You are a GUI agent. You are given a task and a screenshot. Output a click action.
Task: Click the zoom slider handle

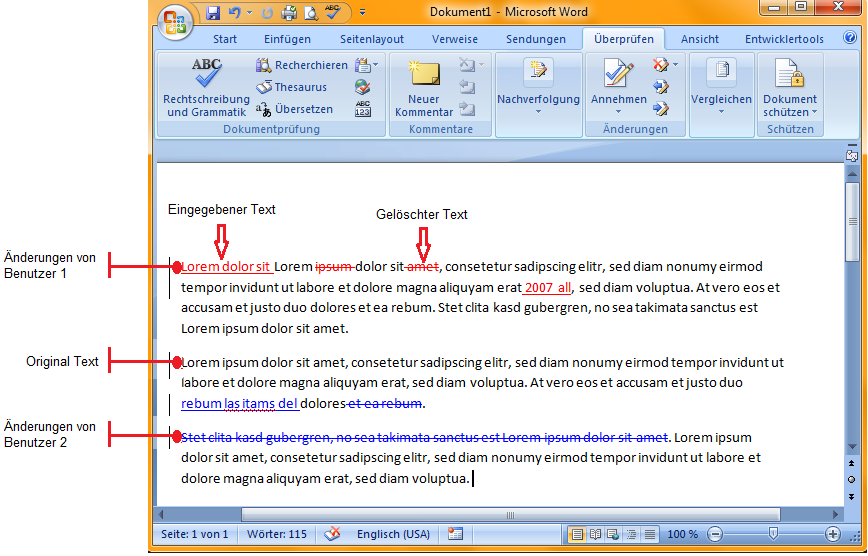click(773, 534)
